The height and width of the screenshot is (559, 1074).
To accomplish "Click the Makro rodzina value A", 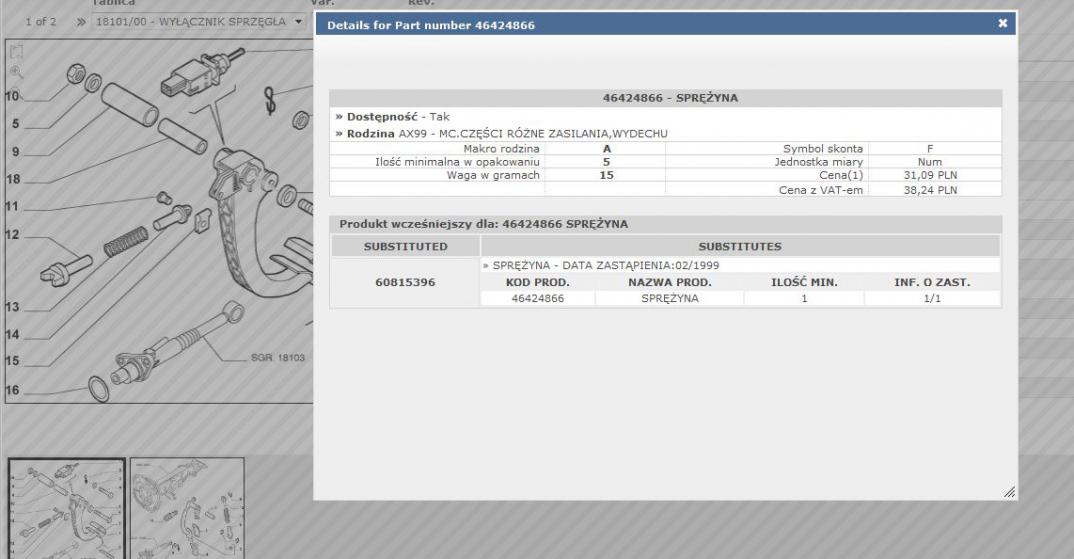I will pos(606,149).
